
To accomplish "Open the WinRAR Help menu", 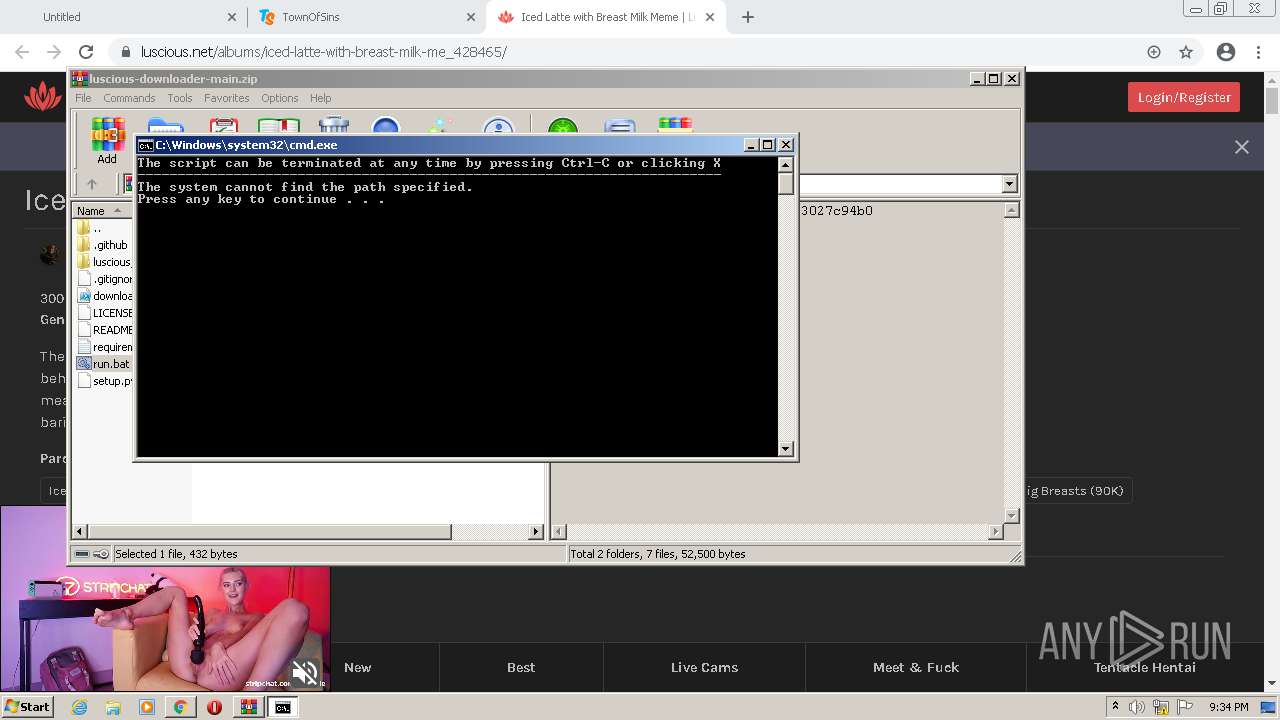I will pos(320,98).
